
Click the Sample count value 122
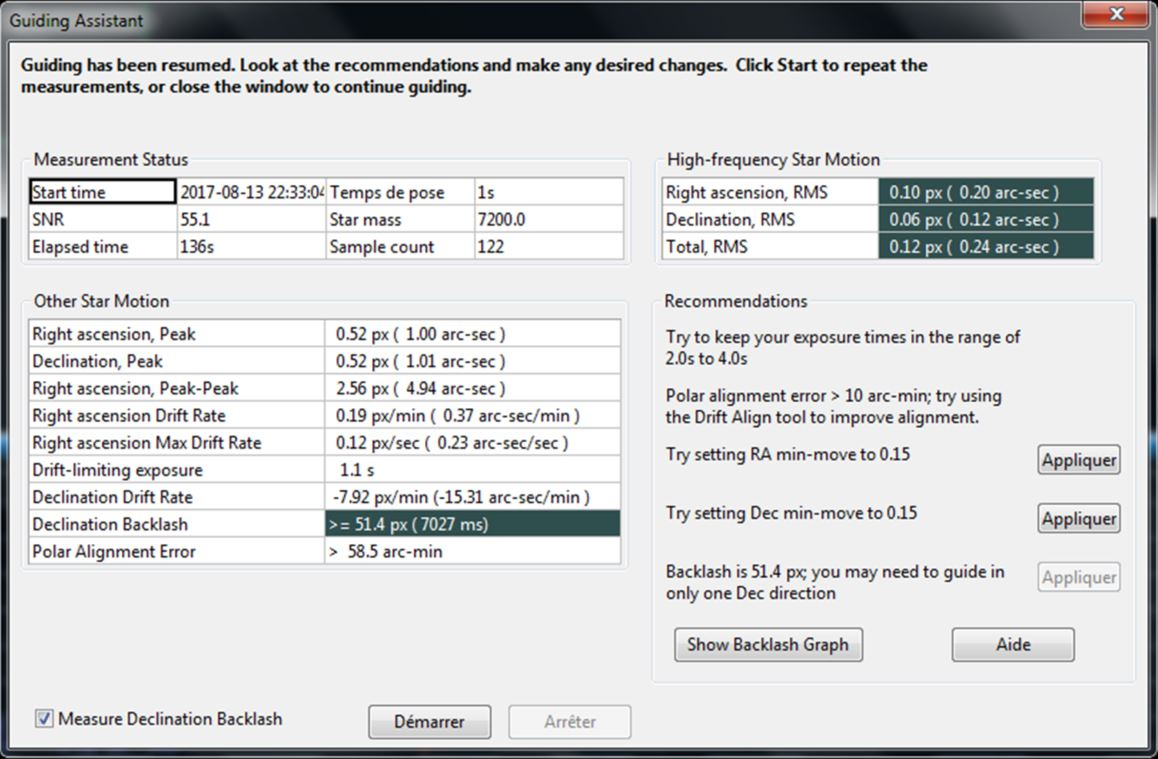(549, 247)
